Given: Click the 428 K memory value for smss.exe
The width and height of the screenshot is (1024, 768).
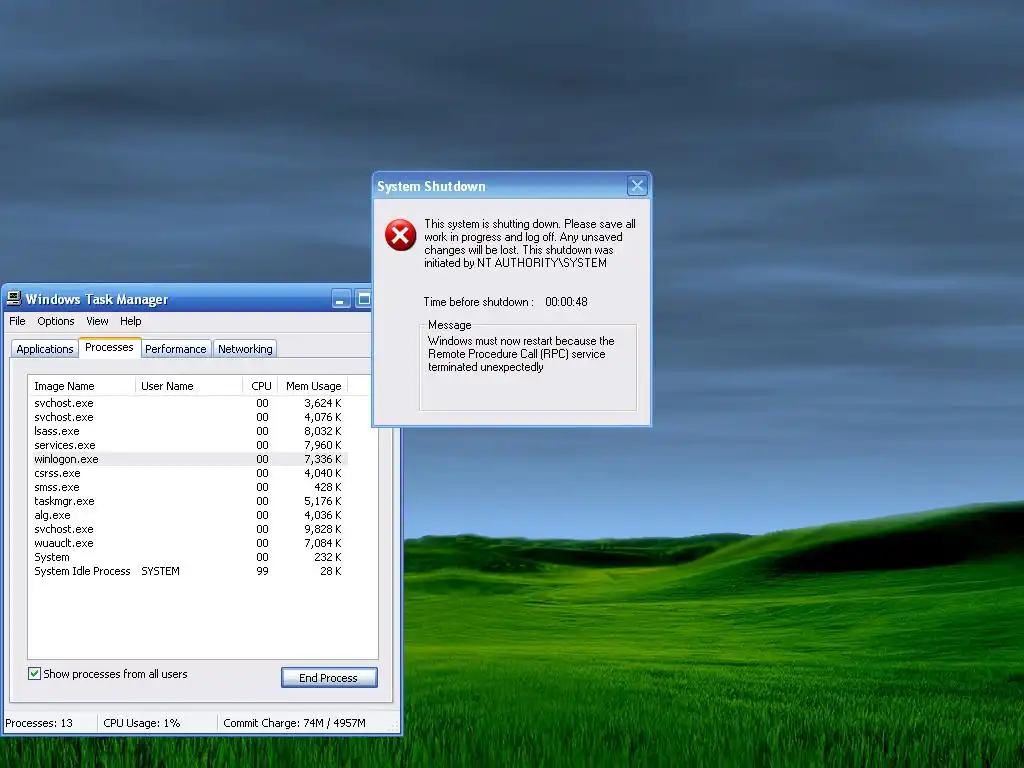Looking at the screenshot, I should pos(328,487).
